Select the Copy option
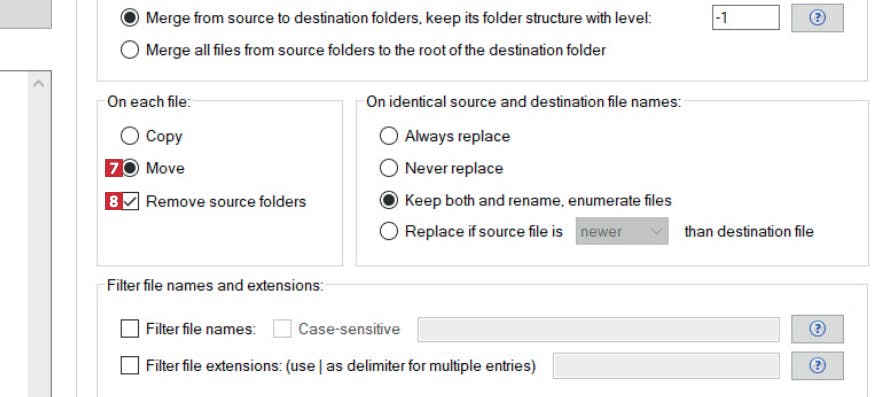The image size is (882, 397). pyautogui.click(x=129, y=136)
